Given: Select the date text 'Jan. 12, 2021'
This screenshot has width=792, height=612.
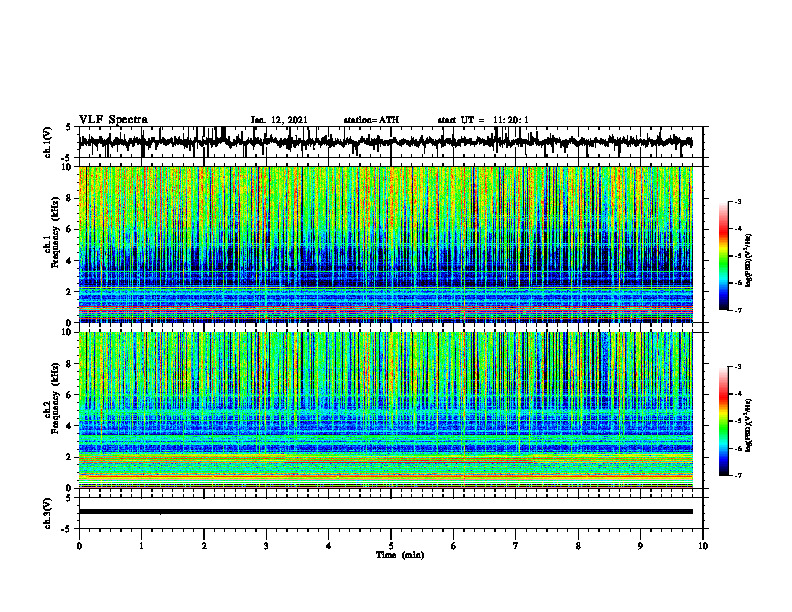Looking at the screenshot, I should [279, 120].
